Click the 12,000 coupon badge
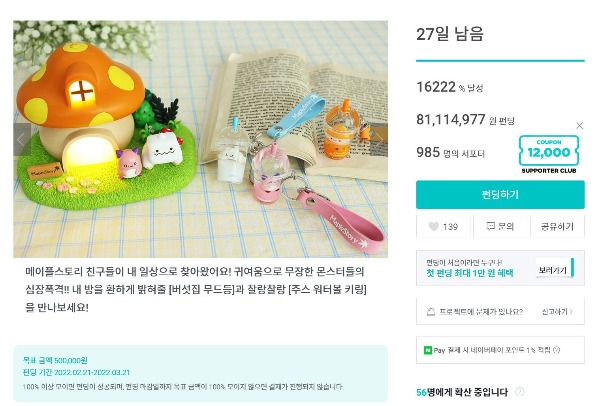The width and height of the screenshot is (600, 406). click(x=549, y=154)
